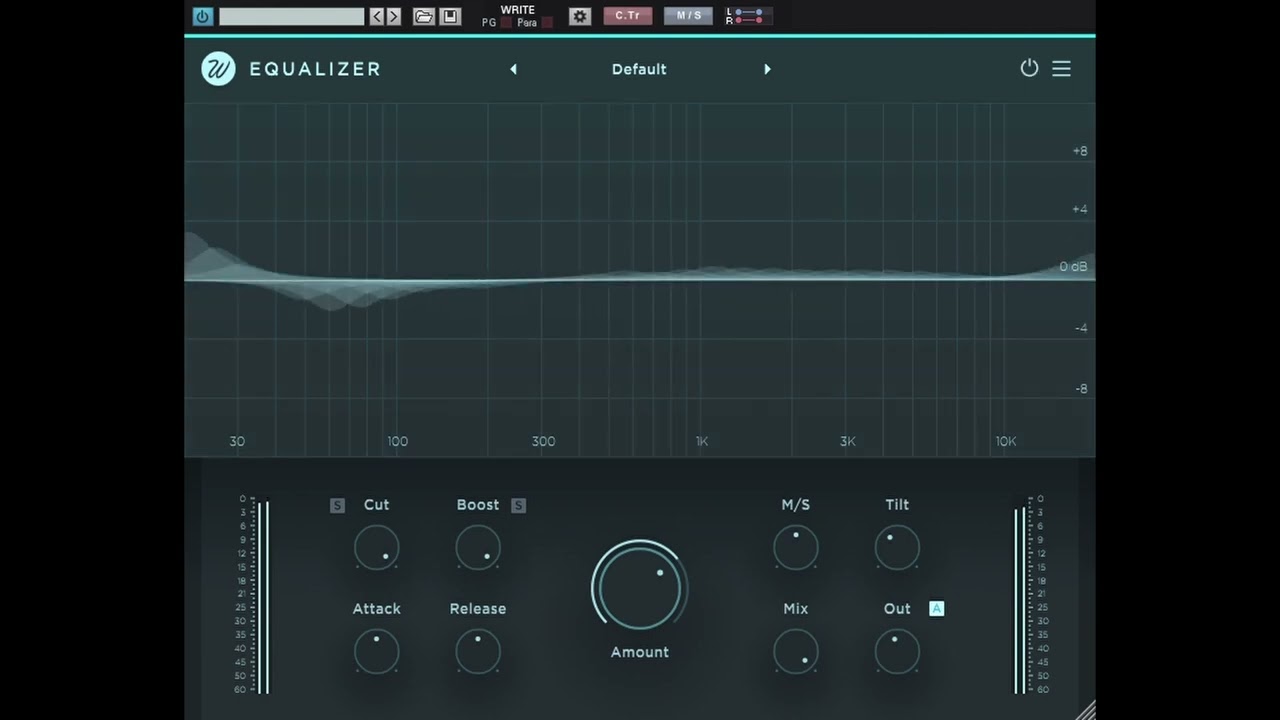Click the Out knob

(897, 651)
